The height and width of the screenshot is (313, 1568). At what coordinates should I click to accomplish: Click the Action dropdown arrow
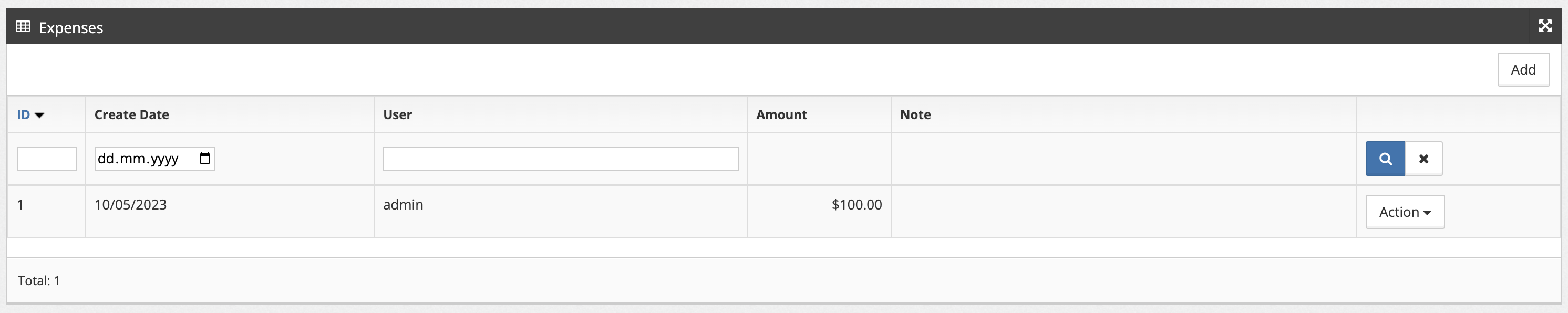tap(1427, 212)
